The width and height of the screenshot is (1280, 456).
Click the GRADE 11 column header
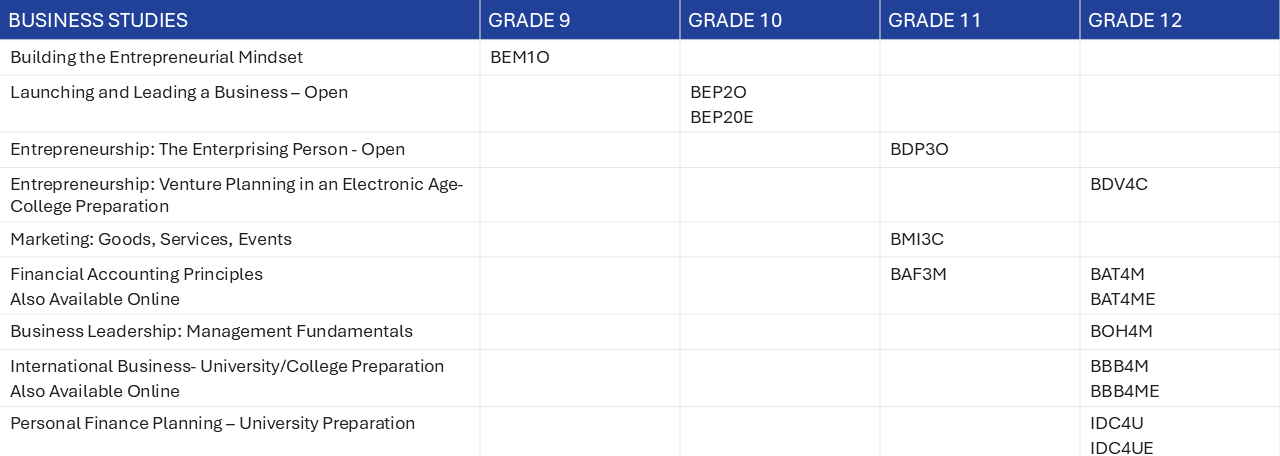click(980, 20)
